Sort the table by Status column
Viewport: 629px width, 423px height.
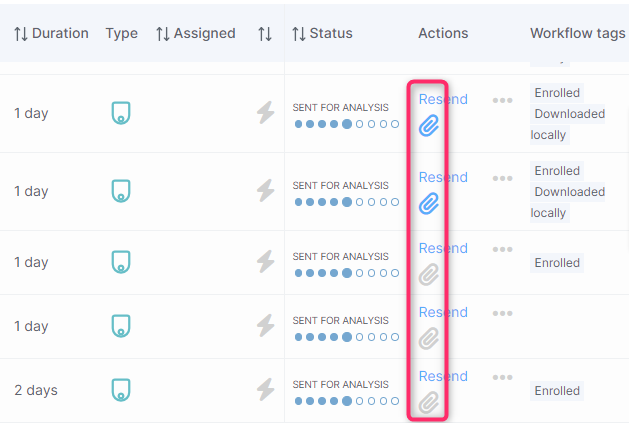322,33
